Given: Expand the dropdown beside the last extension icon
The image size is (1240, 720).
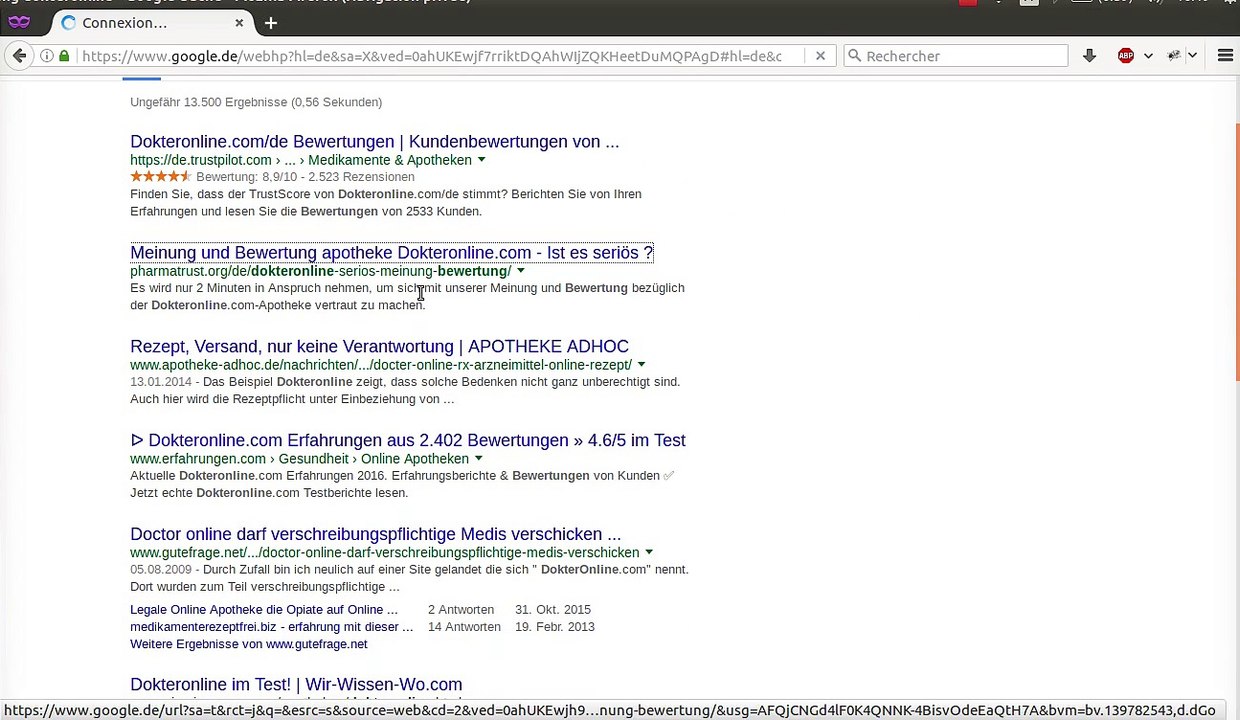Looking at the screenshot, I should [1192, 56].
